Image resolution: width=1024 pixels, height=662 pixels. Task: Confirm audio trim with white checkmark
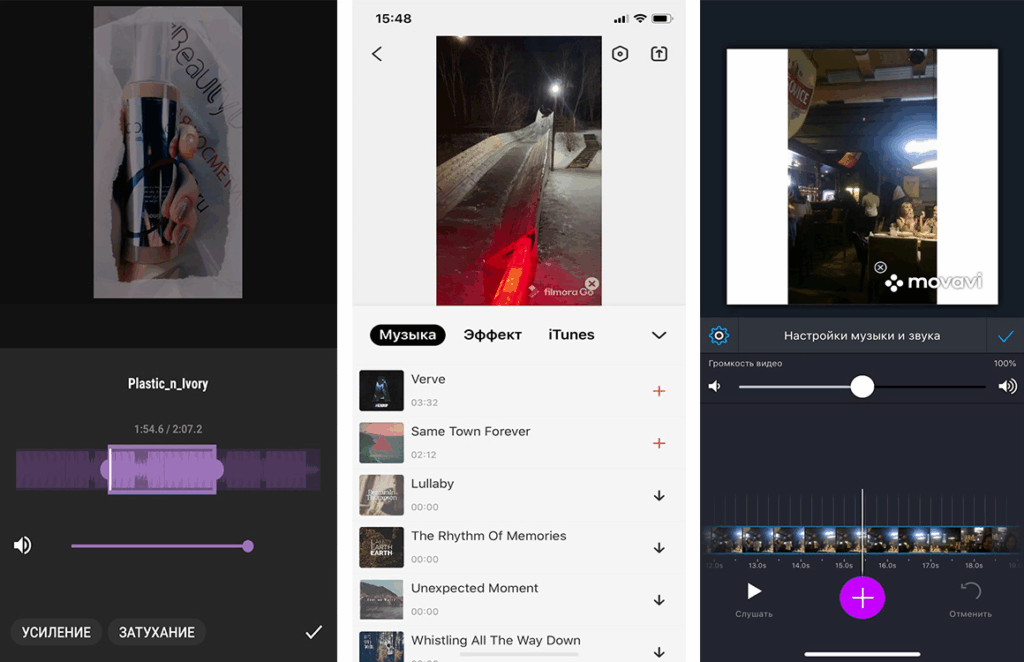(x=313, y=632)
